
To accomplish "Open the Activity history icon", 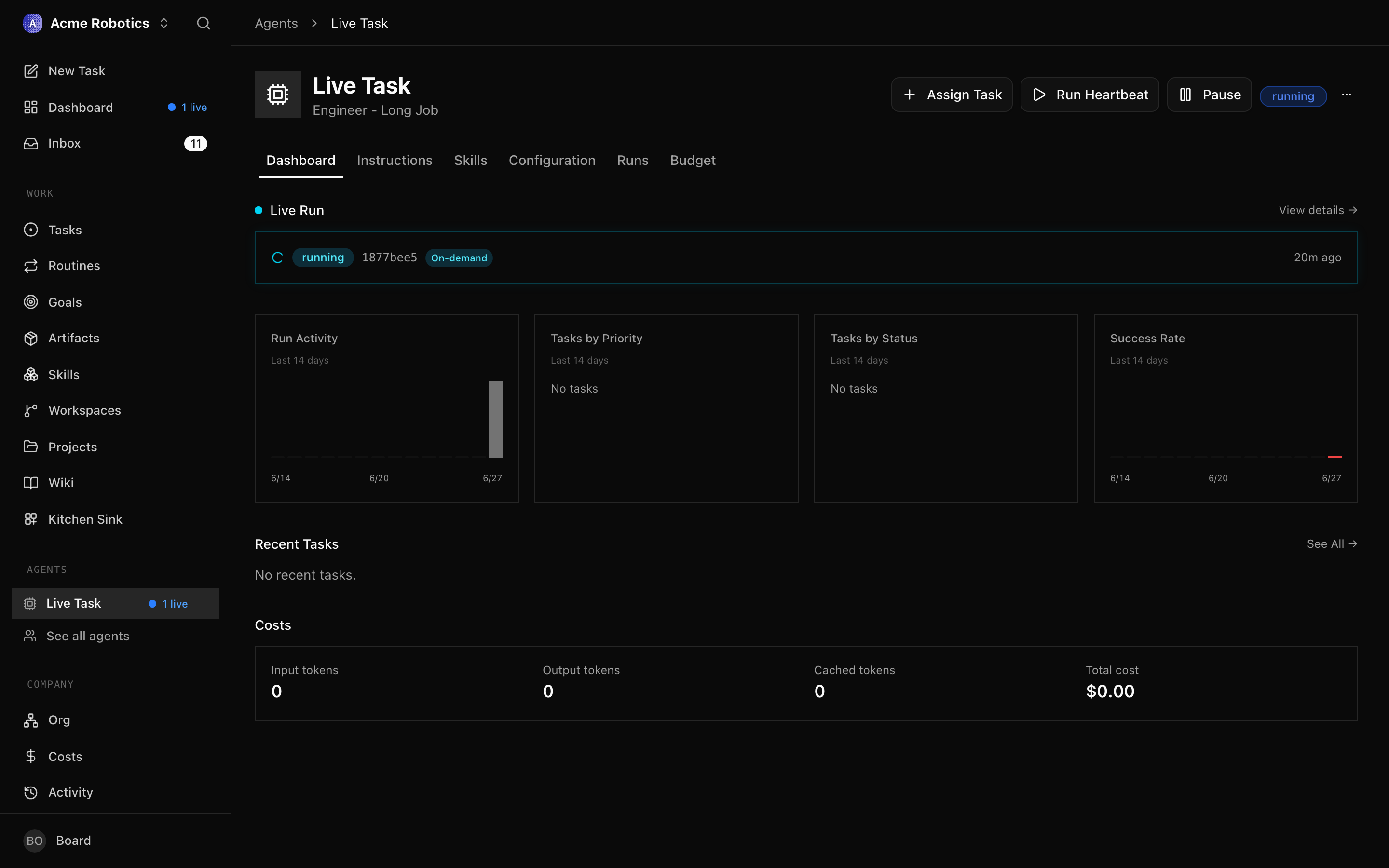I will (31, 792).
